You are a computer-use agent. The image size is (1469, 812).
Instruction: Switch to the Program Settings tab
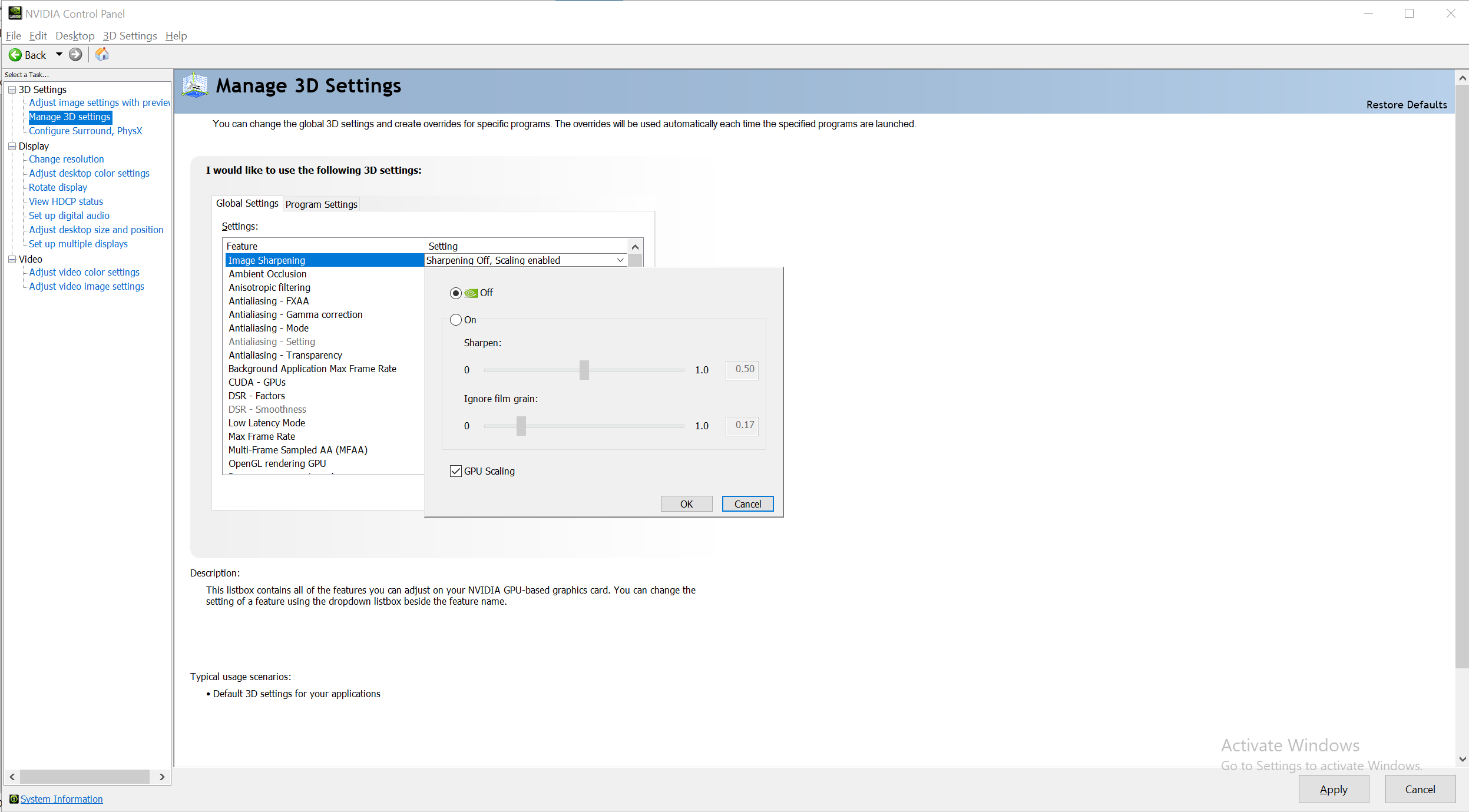tap(321, 204)
